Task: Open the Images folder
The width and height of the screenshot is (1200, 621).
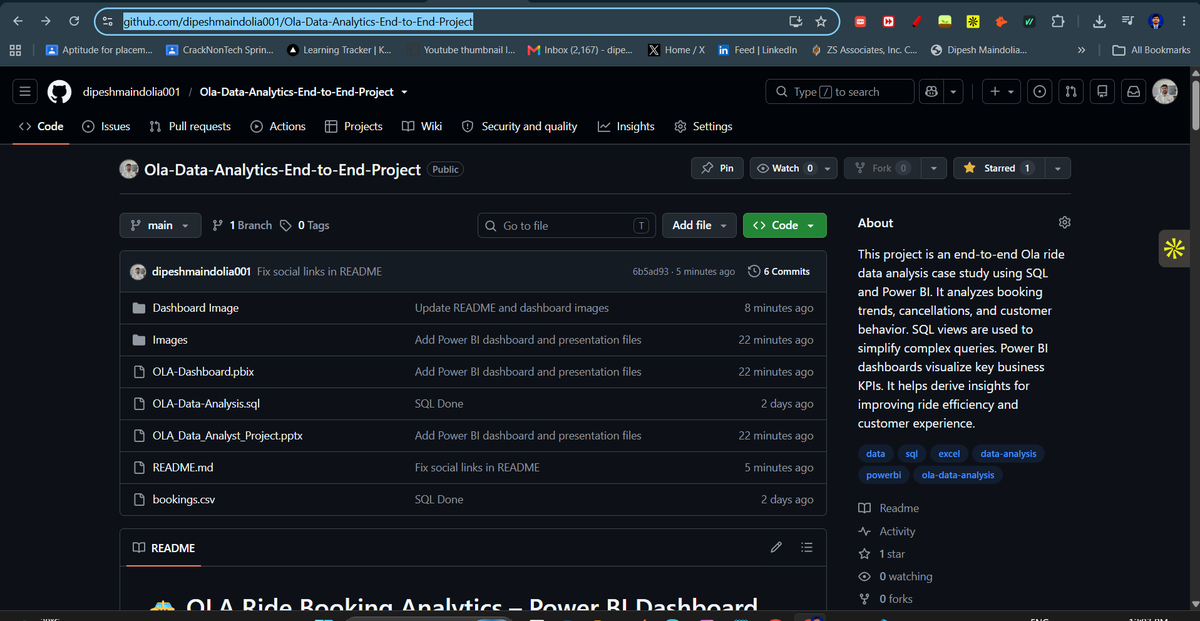Action: point(170,340)
